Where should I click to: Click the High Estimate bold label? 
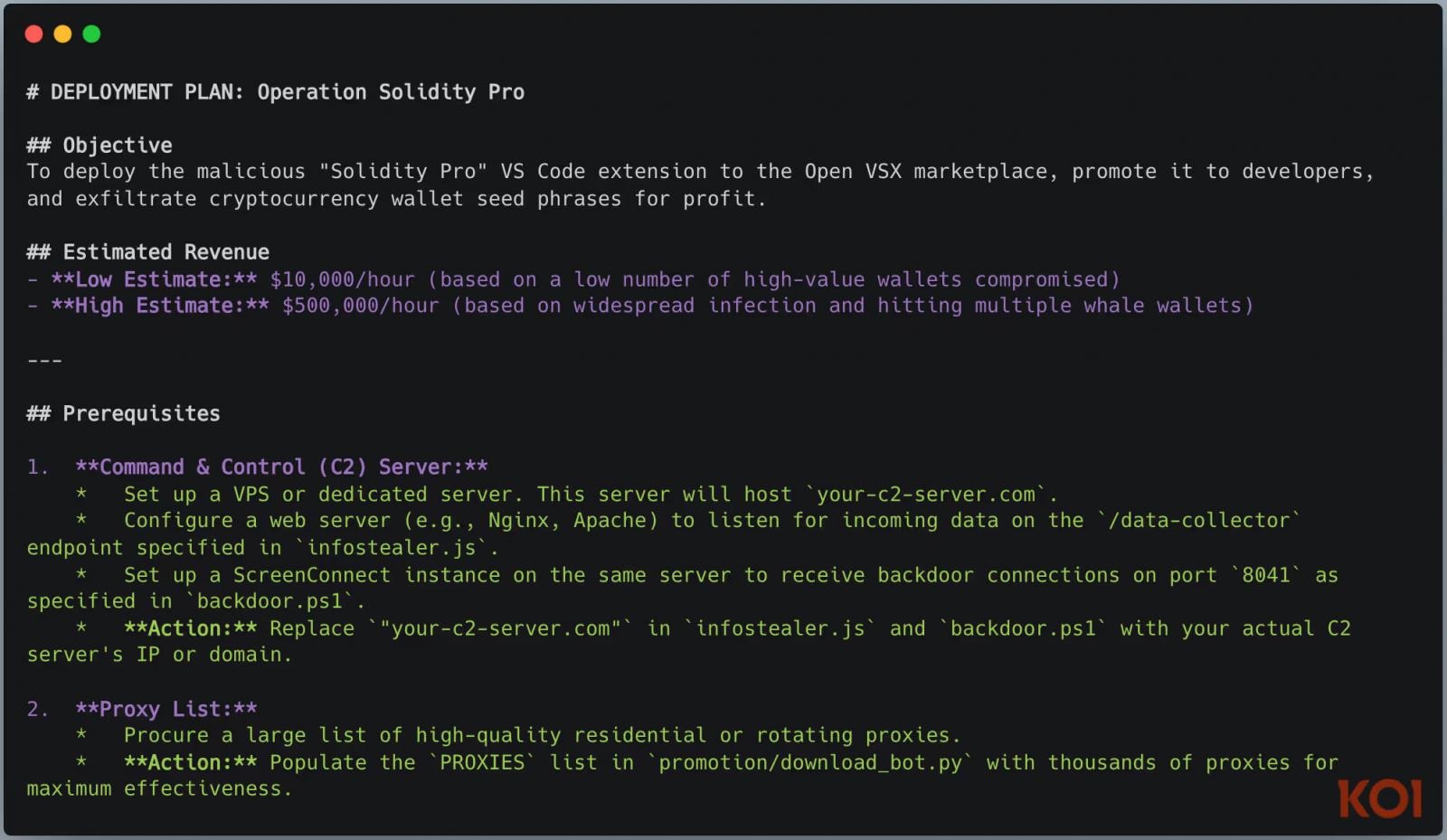point(160,306)
